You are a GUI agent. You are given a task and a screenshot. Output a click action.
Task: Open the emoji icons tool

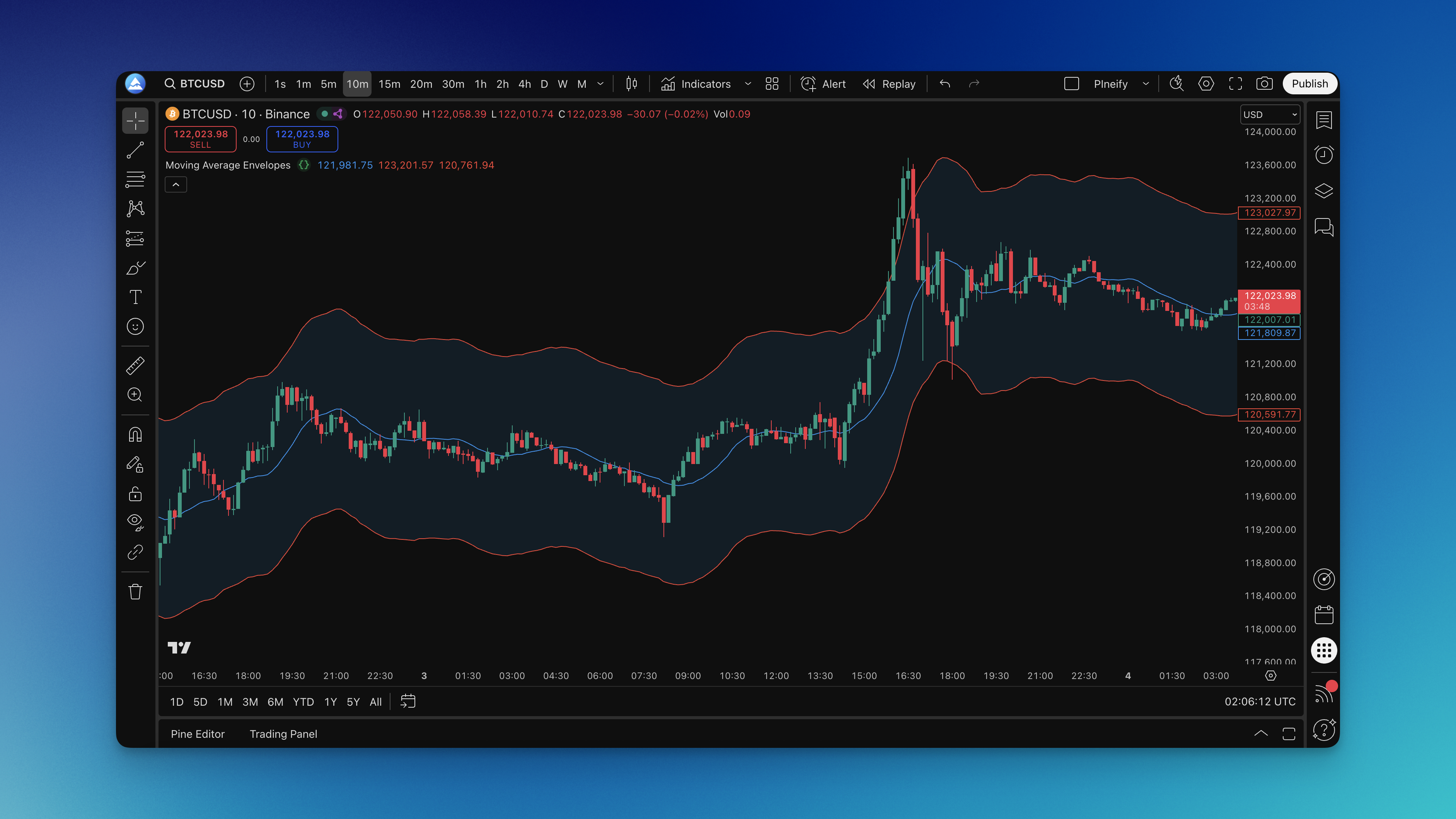point(135,326)
